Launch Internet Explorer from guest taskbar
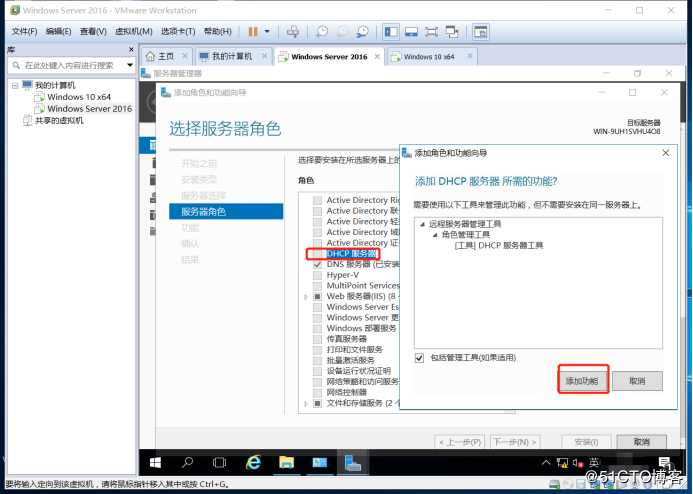 click(x=253, y=463)
